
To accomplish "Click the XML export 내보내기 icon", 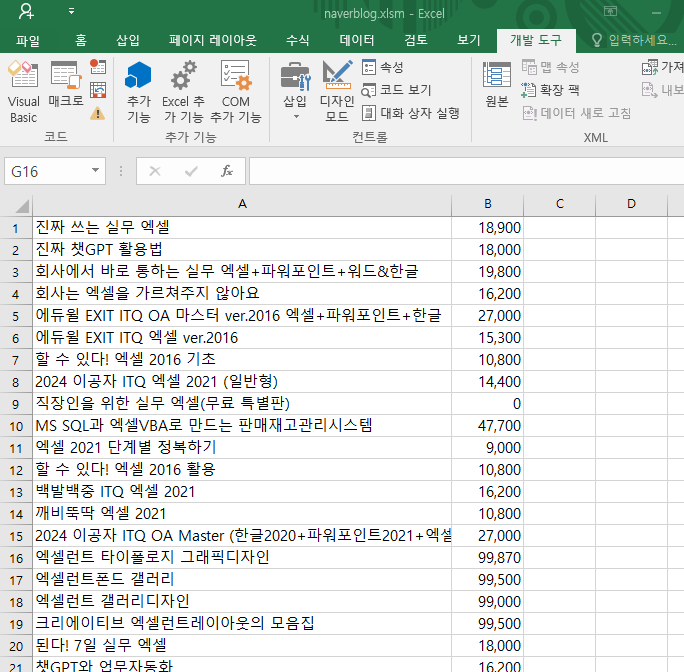I will (650, 90).
